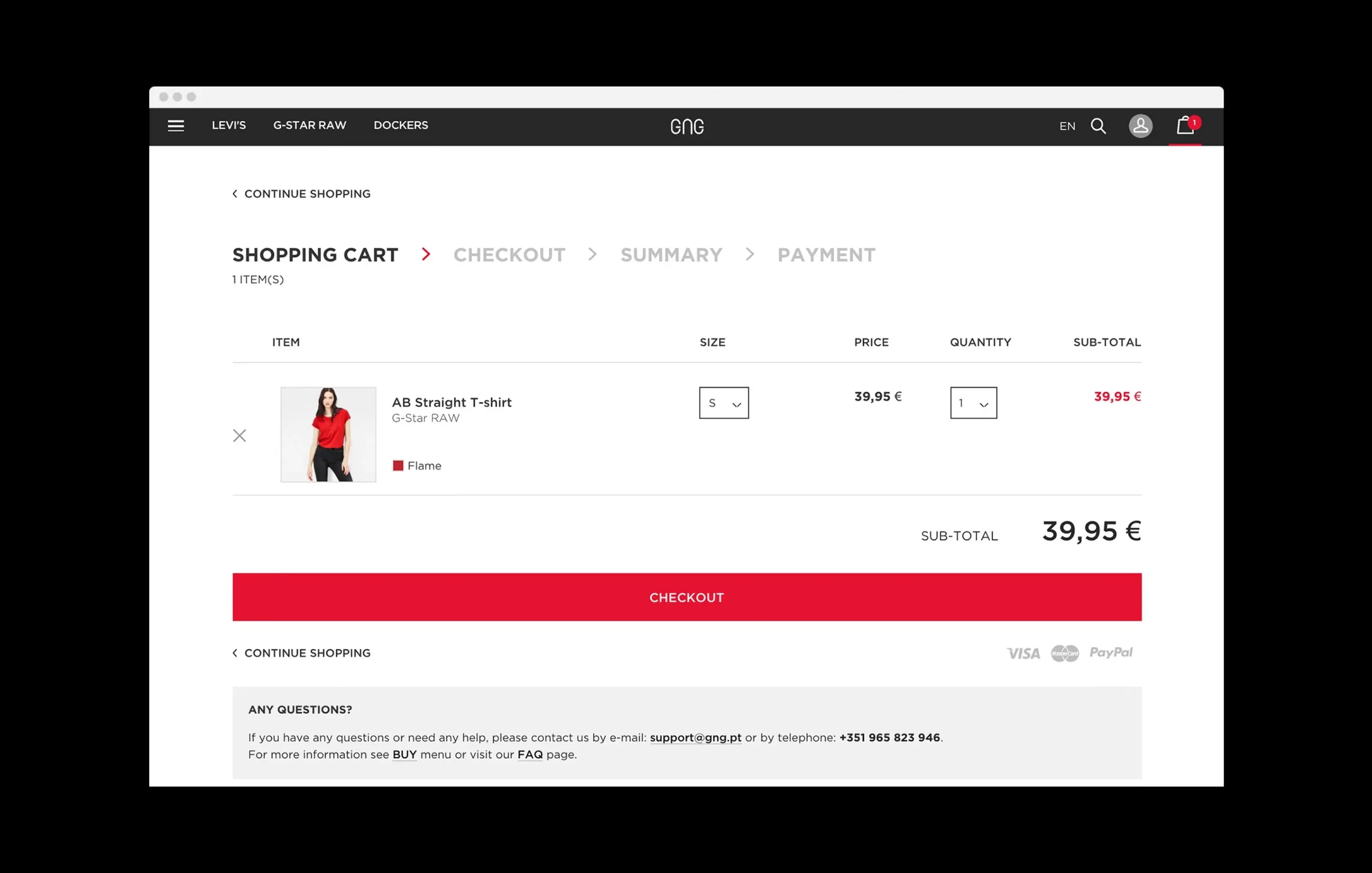Click the support@gng.pt email link
This screenshot has width=1372, height=873.
[695, 737]
